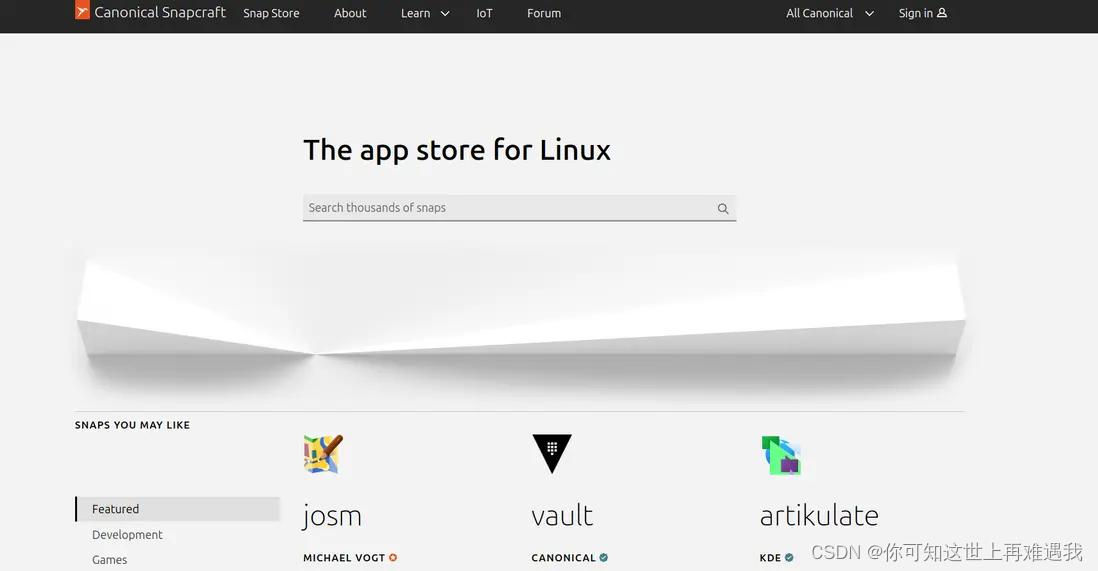
Task: Open the josm snap title
Action: [333, 516]
